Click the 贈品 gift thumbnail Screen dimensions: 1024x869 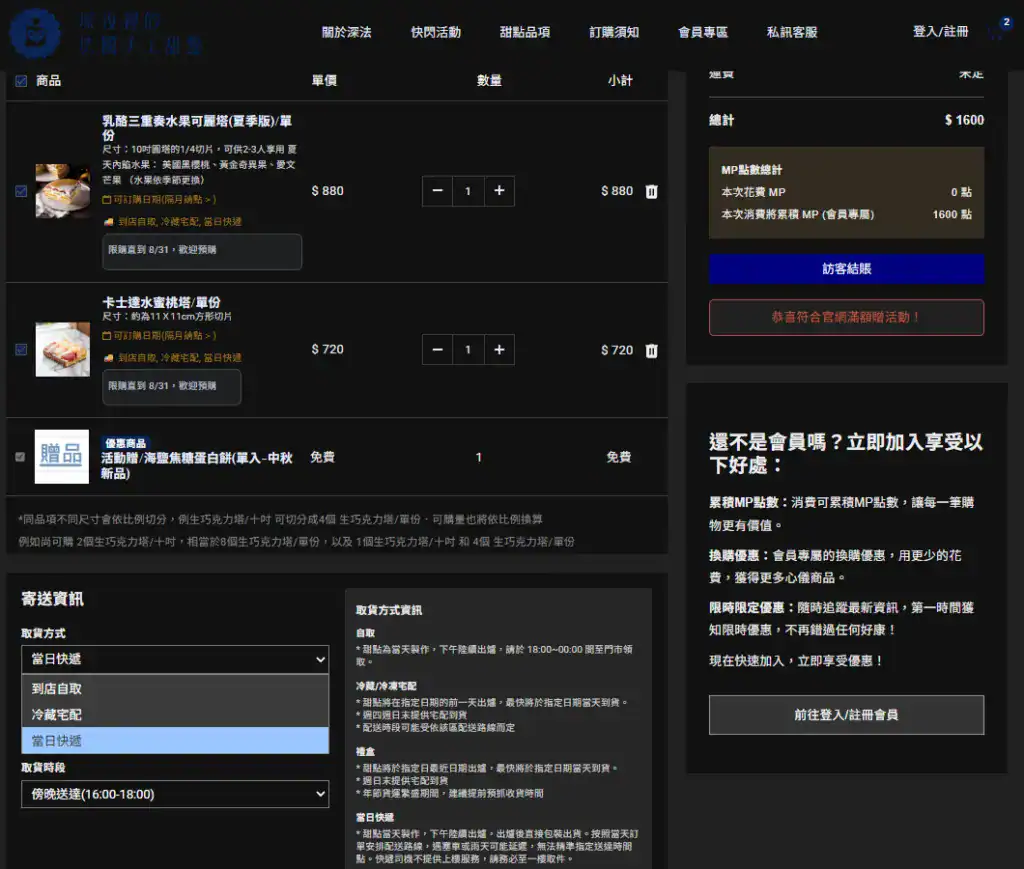click(x=61, y=456)
